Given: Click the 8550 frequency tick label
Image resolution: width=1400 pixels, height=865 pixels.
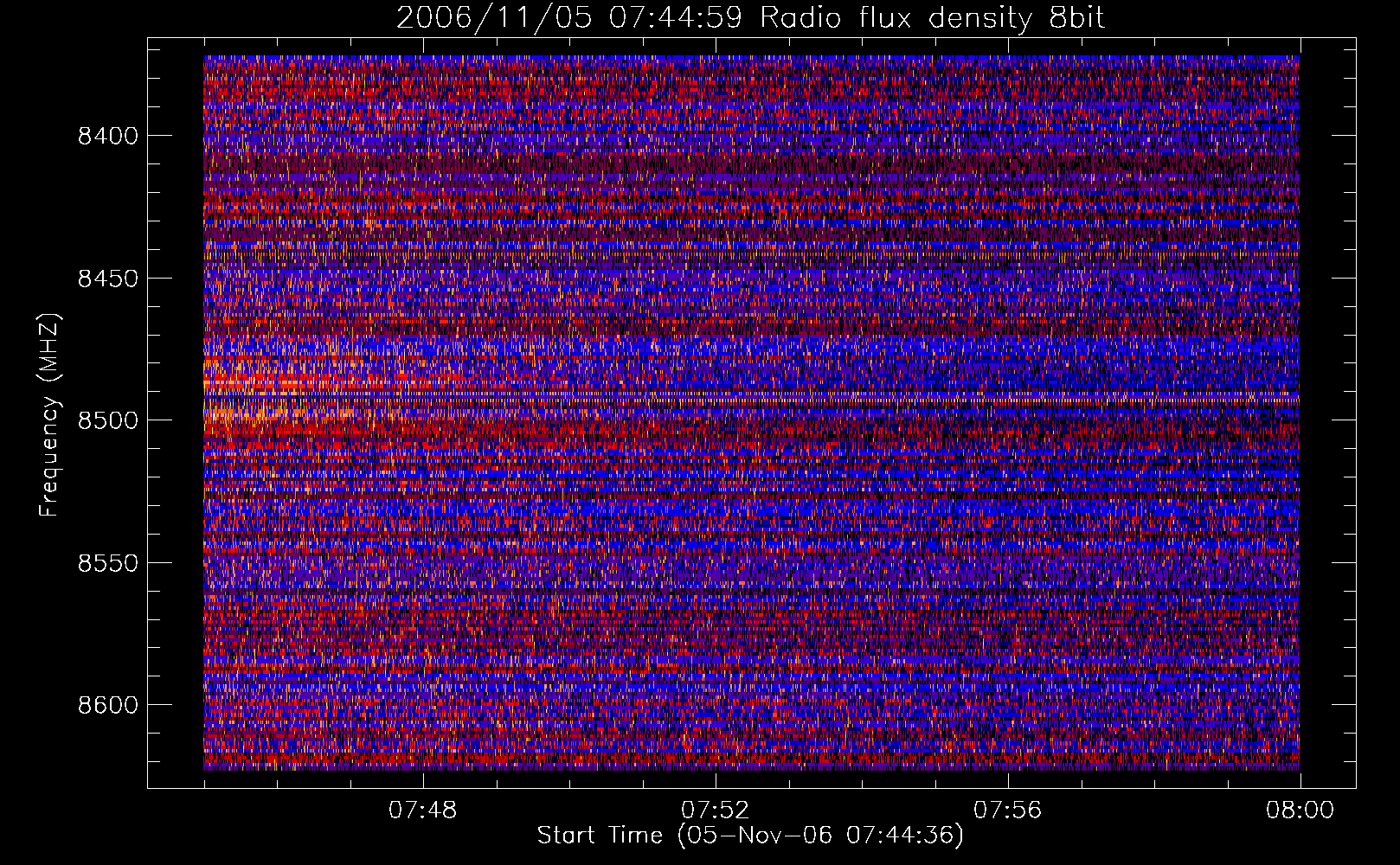Looking at the screenshot, I should 108,563.
